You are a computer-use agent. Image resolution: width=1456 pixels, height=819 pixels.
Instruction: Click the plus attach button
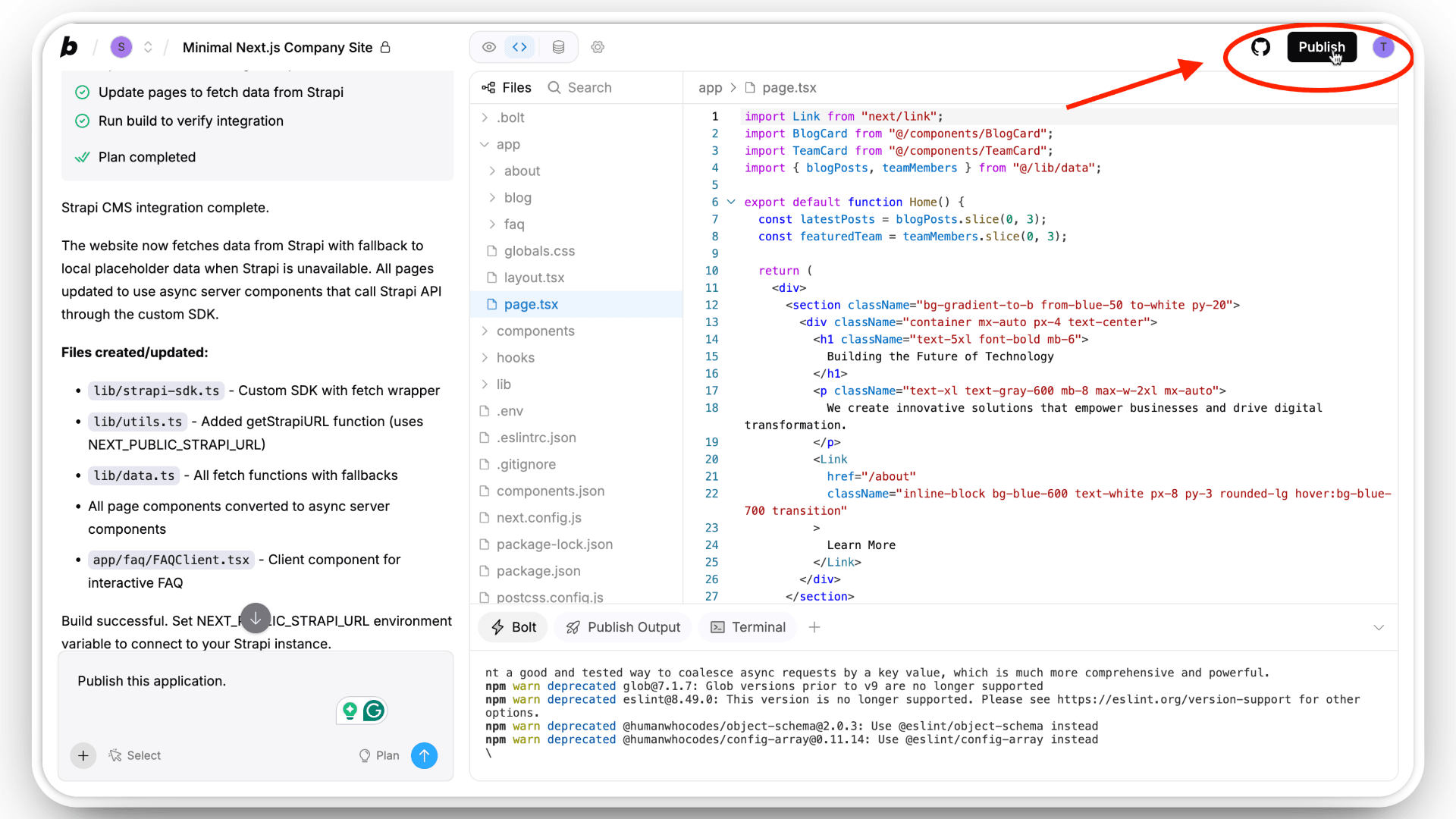pyautogui.click(x=83, y=755)
